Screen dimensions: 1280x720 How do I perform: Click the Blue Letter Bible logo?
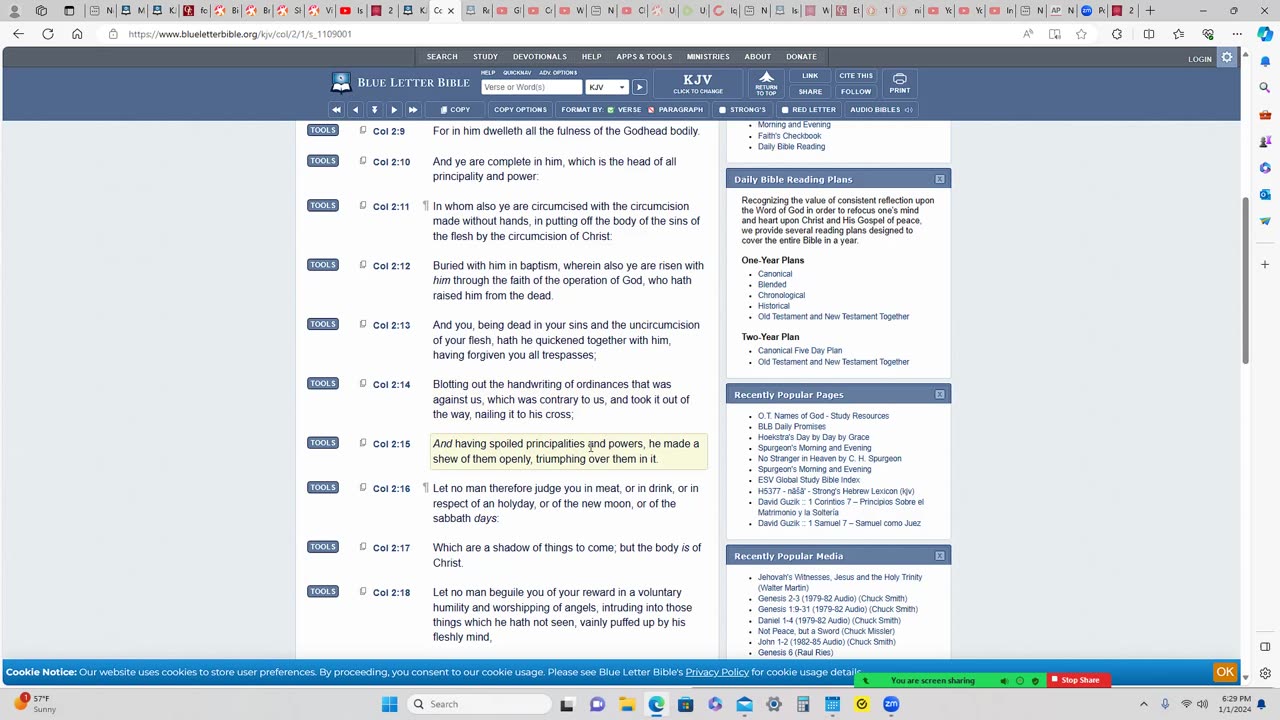400,82
